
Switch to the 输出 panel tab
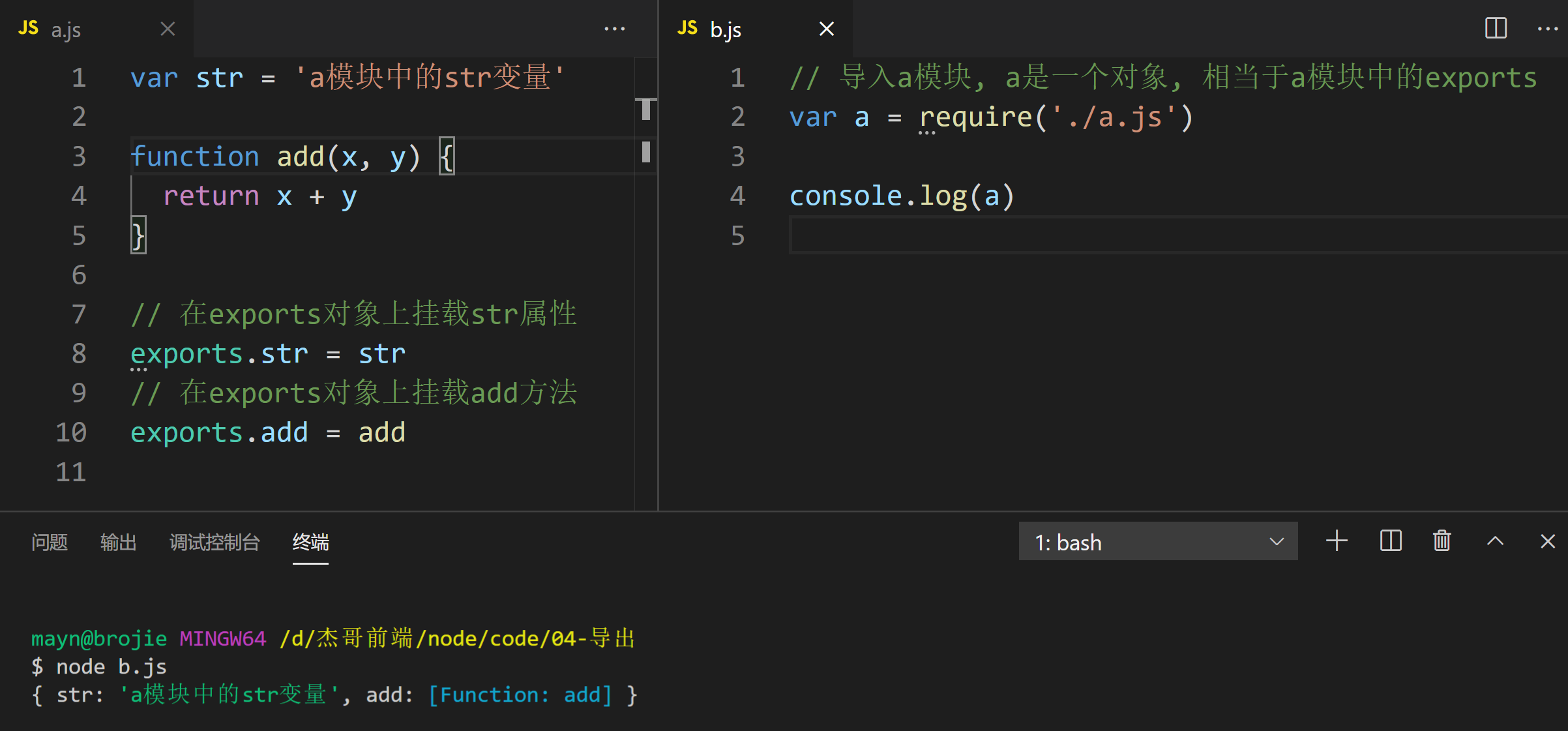(x=119, y=542)
